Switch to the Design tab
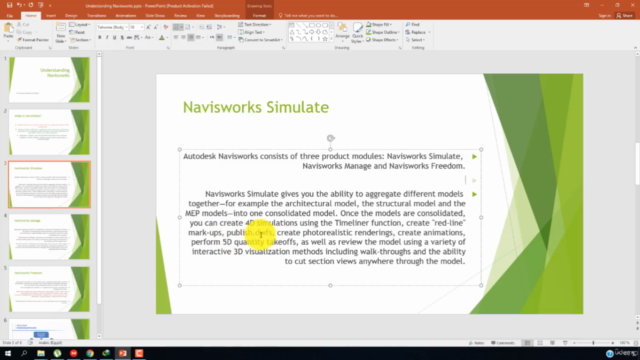 pos(71,16)
